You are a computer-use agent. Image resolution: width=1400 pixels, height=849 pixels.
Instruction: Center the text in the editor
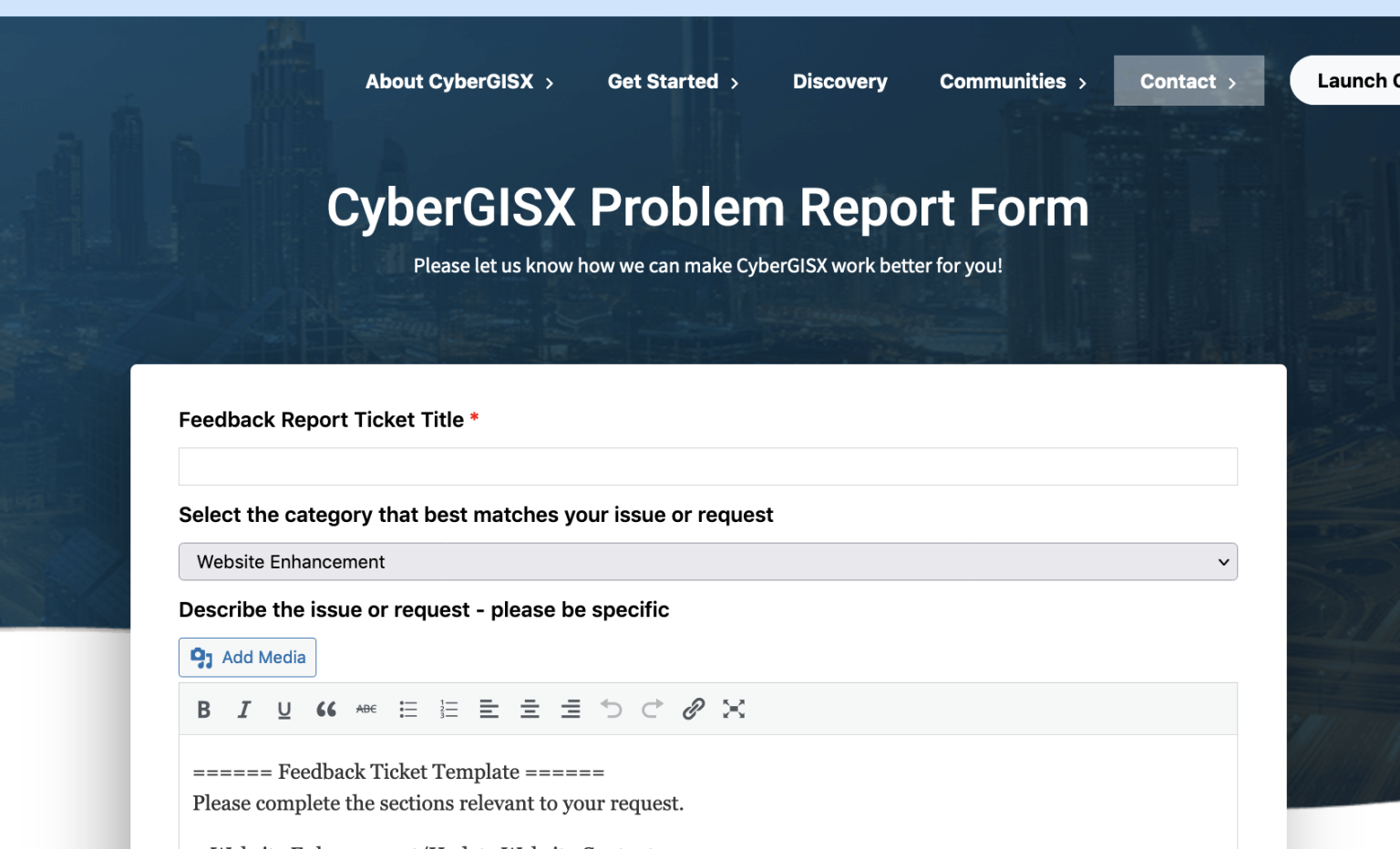tap(530, 709)
